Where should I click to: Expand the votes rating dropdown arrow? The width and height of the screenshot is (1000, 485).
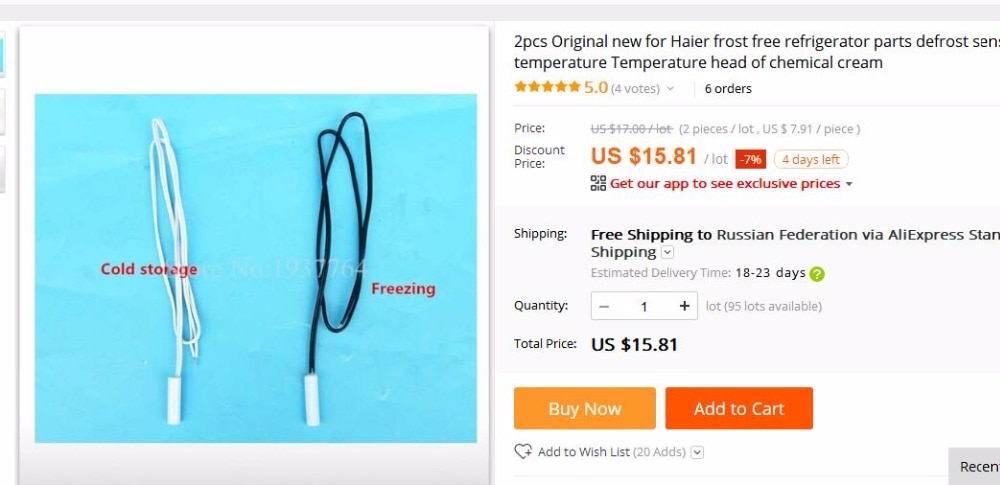click(x=670, y=89)
